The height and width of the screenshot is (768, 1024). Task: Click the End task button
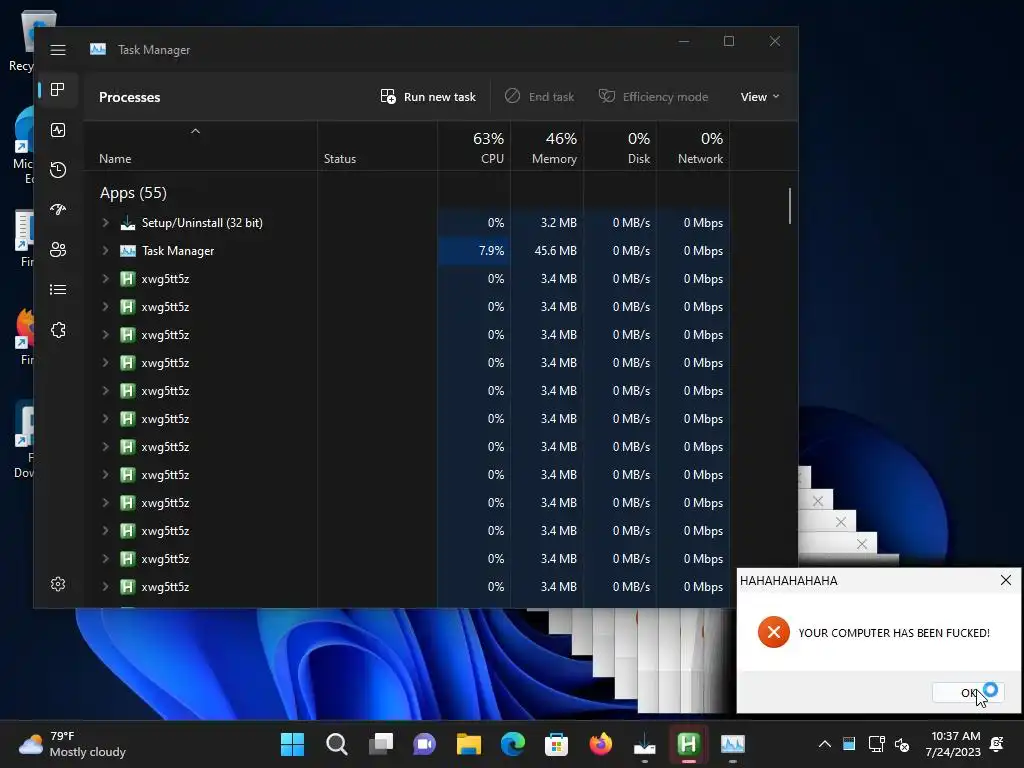[x=539, y=97]
